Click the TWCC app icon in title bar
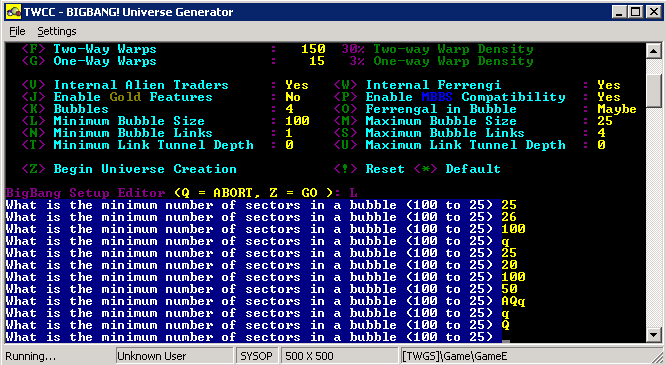 coord(14,12)
